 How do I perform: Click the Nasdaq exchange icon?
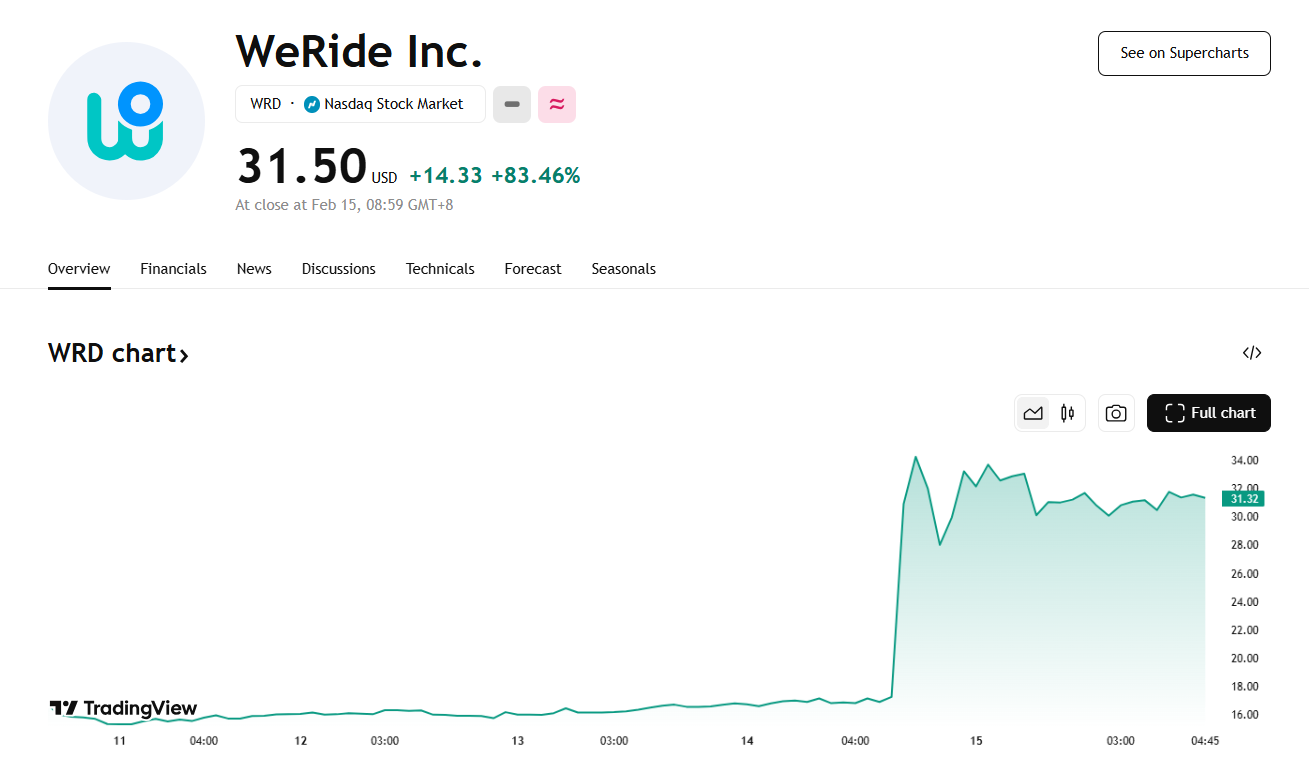(x=312, y=104)
